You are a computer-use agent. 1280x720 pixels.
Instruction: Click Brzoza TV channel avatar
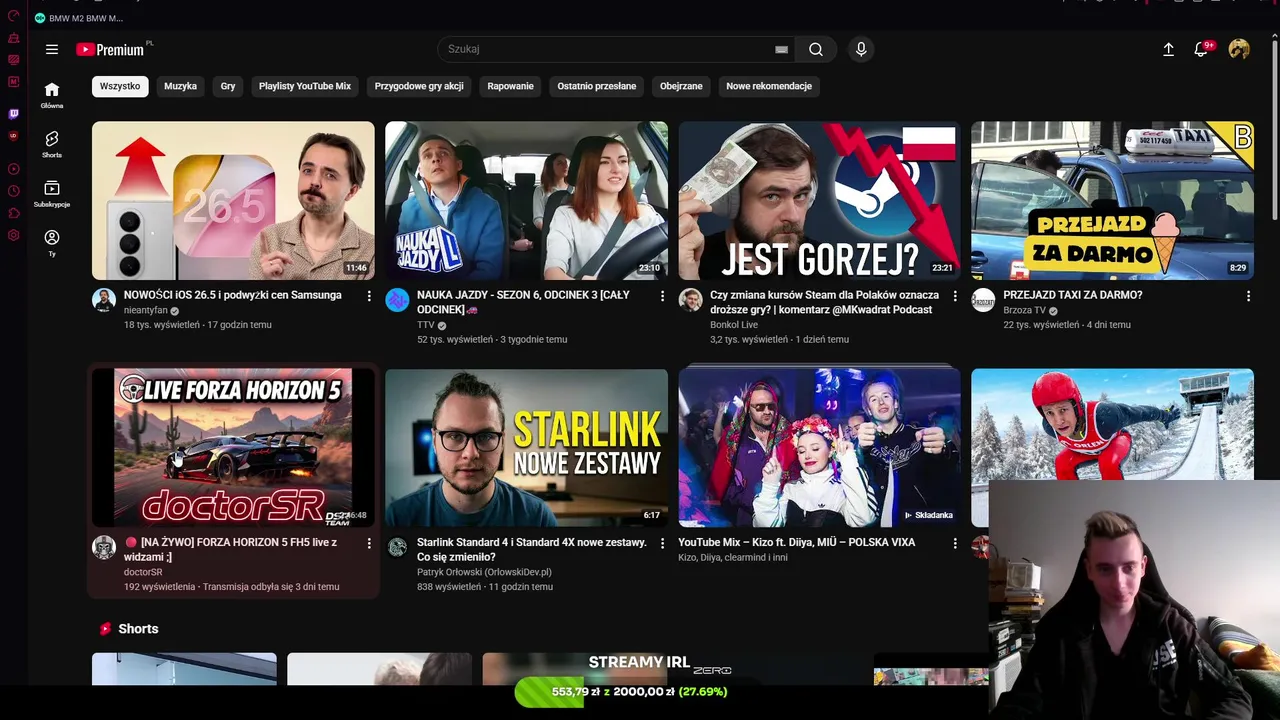coord(984,300)
